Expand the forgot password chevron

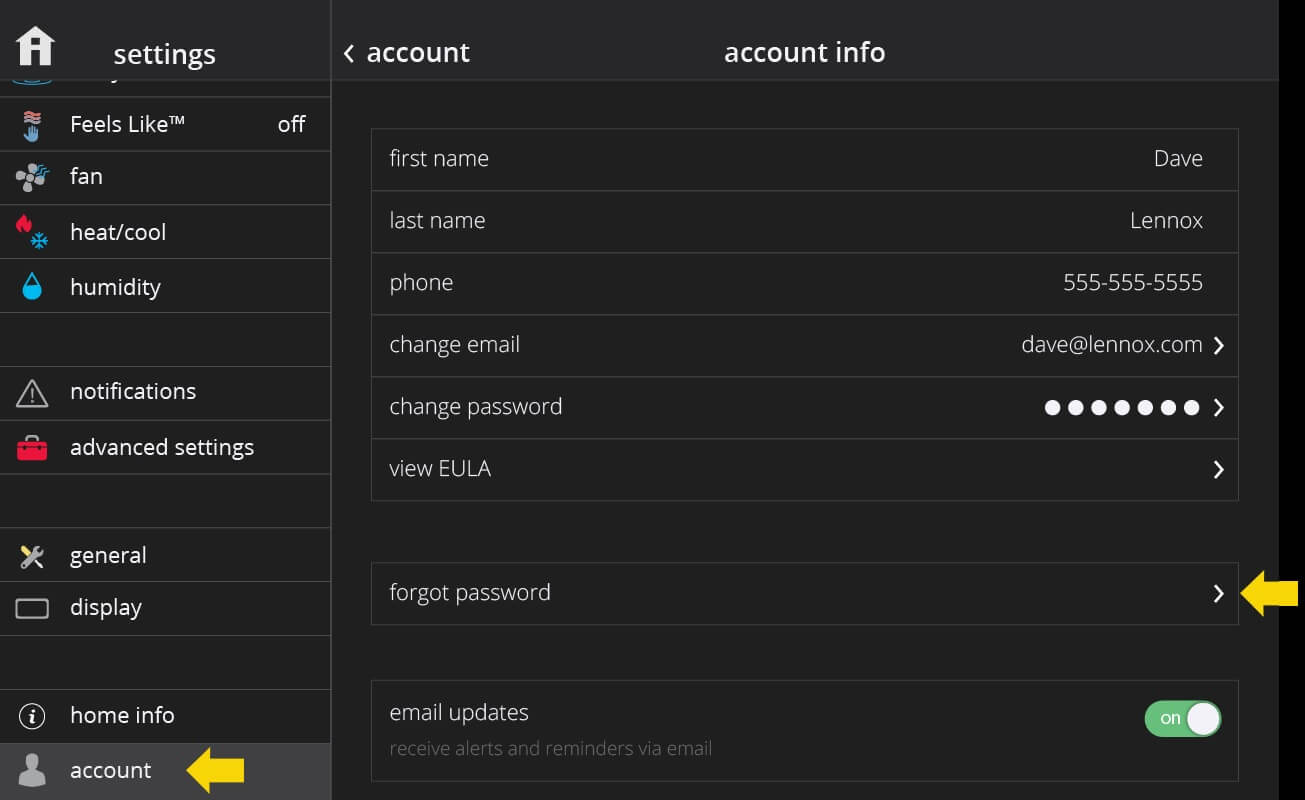[1218, 594]
